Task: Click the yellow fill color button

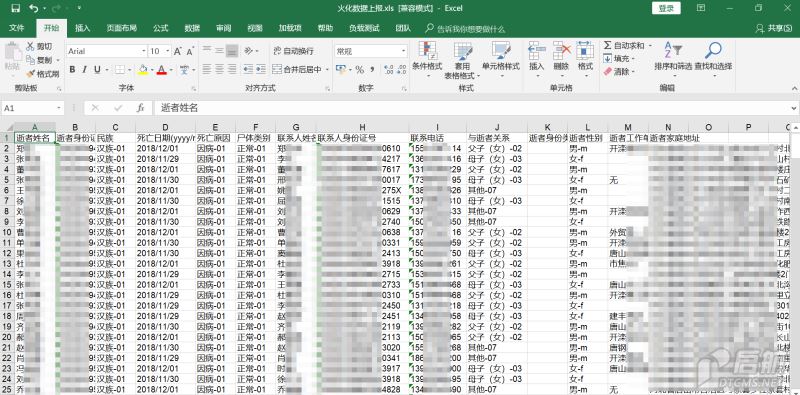Action: coord(143,69)
